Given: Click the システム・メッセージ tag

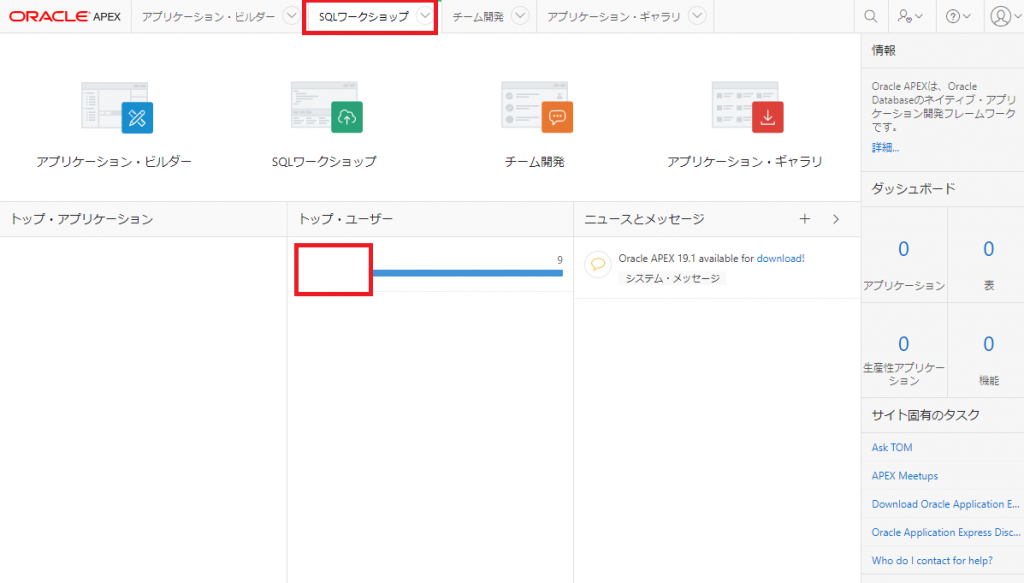Looking at the screenshot, I should tap(672, 278).
